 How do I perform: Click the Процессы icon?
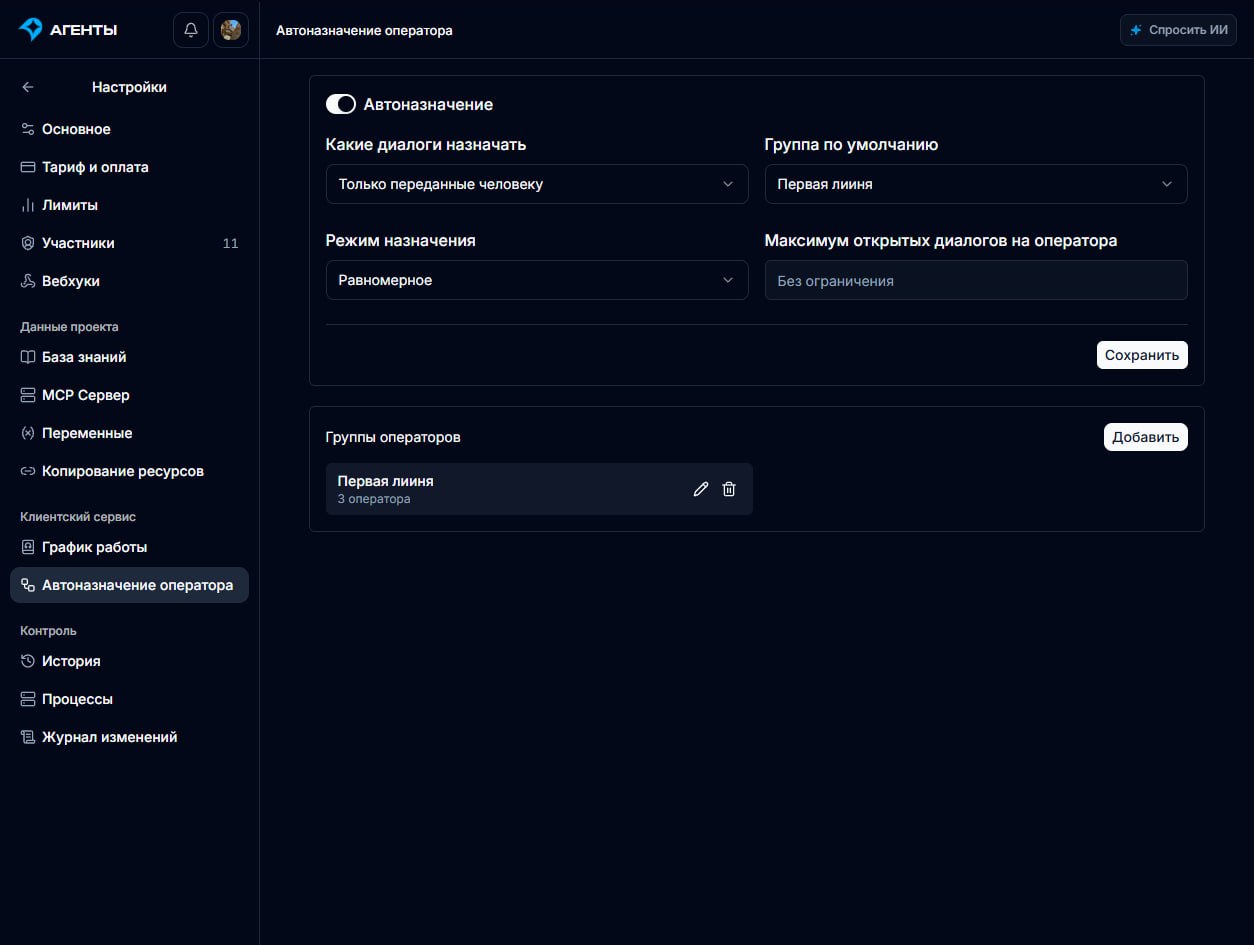[28, 699]
